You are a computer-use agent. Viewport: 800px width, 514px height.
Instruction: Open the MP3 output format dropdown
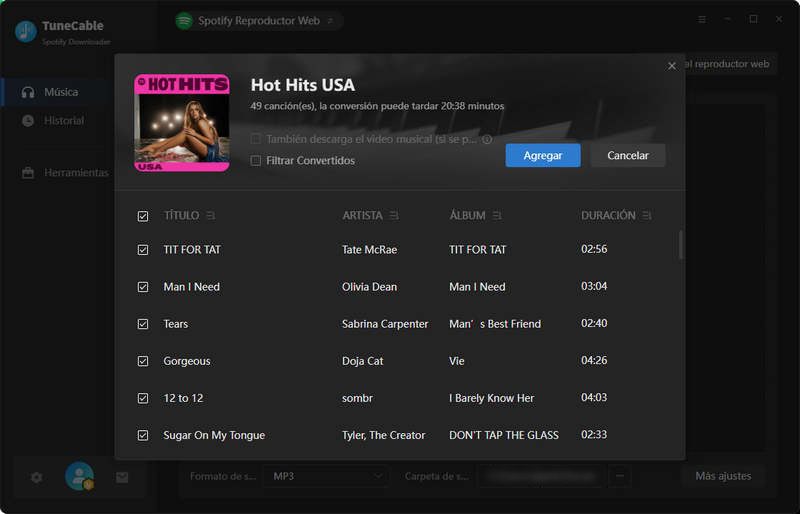pyautogui.click(x=327, y=476)
